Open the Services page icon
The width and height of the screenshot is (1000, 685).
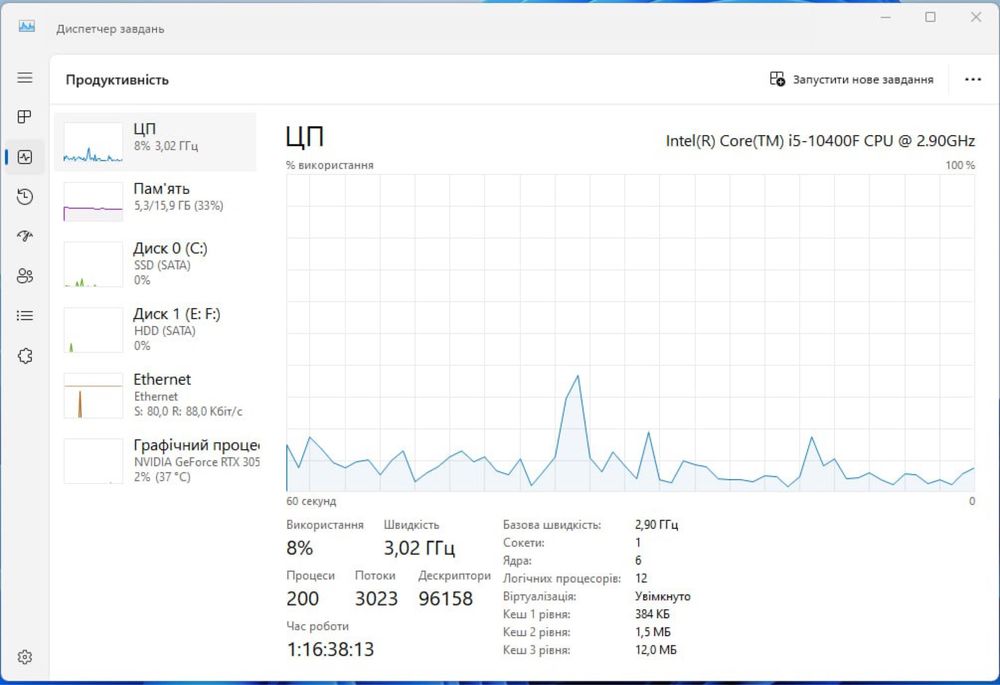(x=25, y=356)
